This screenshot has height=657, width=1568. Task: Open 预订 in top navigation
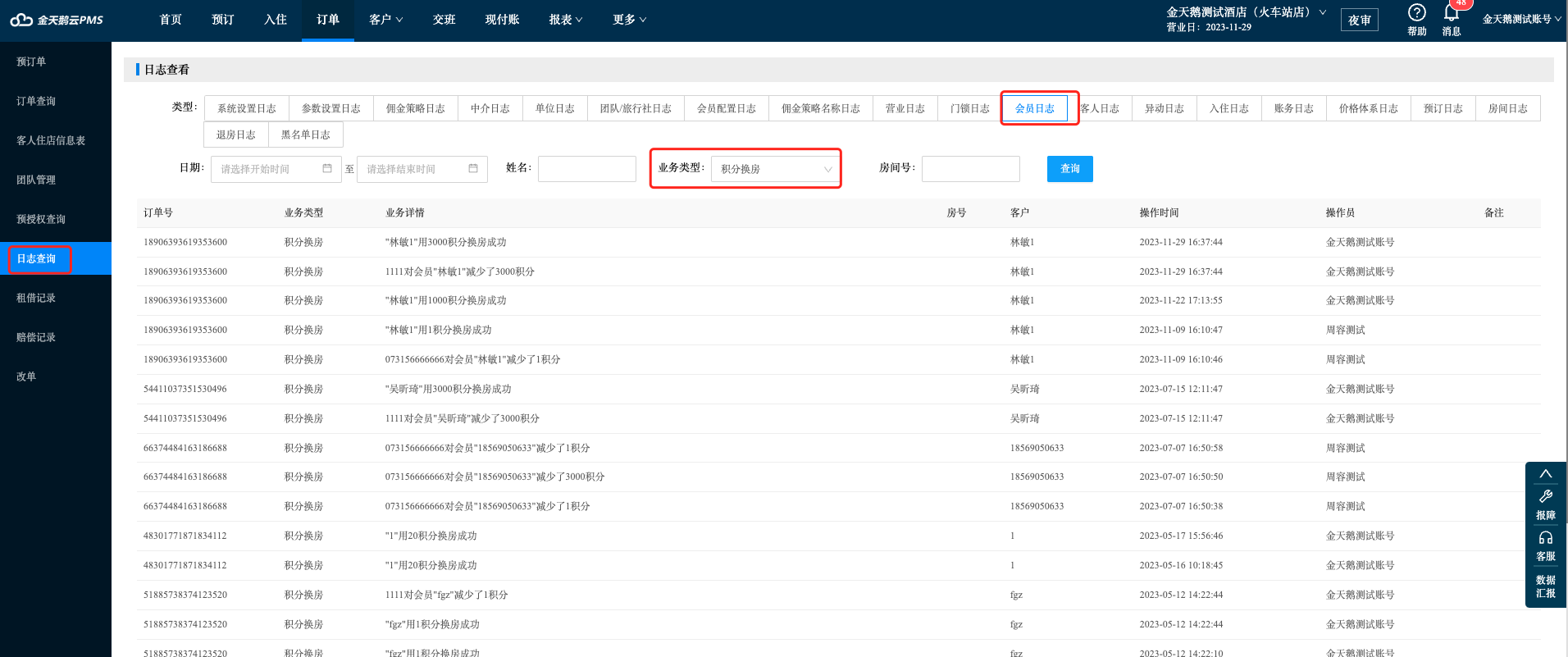223,20
